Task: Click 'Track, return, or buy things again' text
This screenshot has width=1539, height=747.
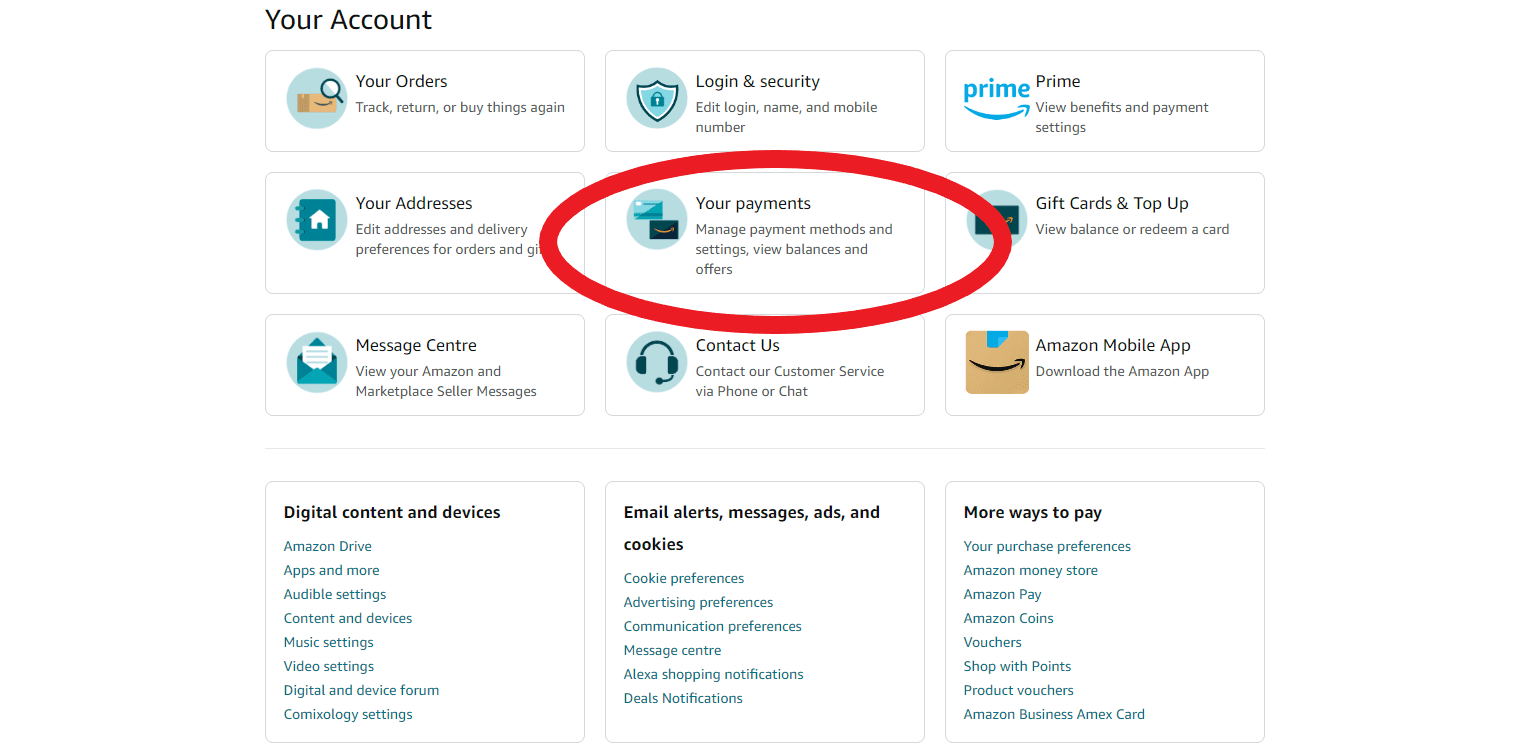Action: point(460,107)
